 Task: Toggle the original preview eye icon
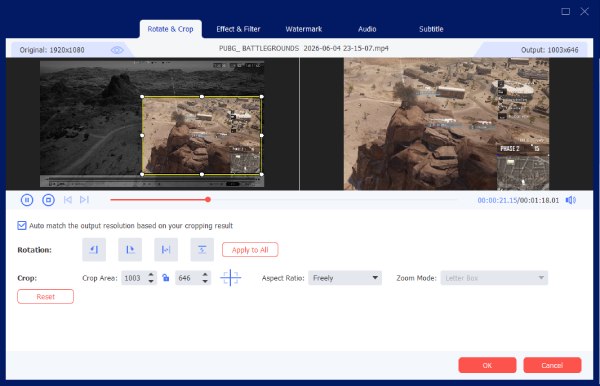tap(117, 50)
